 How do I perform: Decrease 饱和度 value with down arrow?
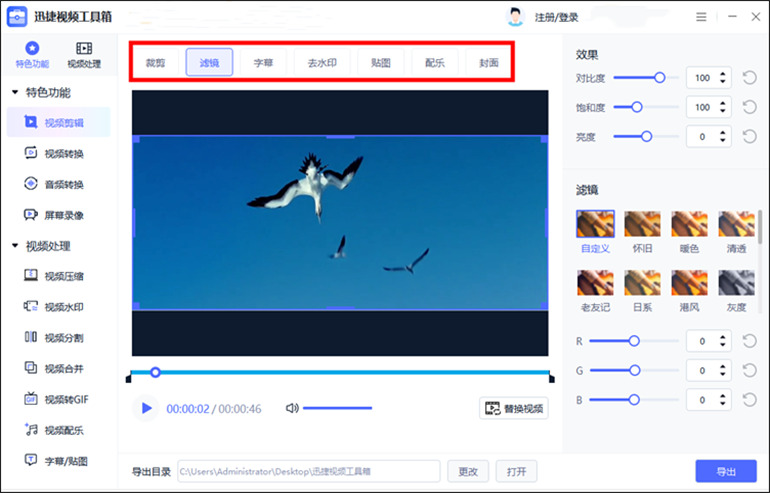(722, 110)
